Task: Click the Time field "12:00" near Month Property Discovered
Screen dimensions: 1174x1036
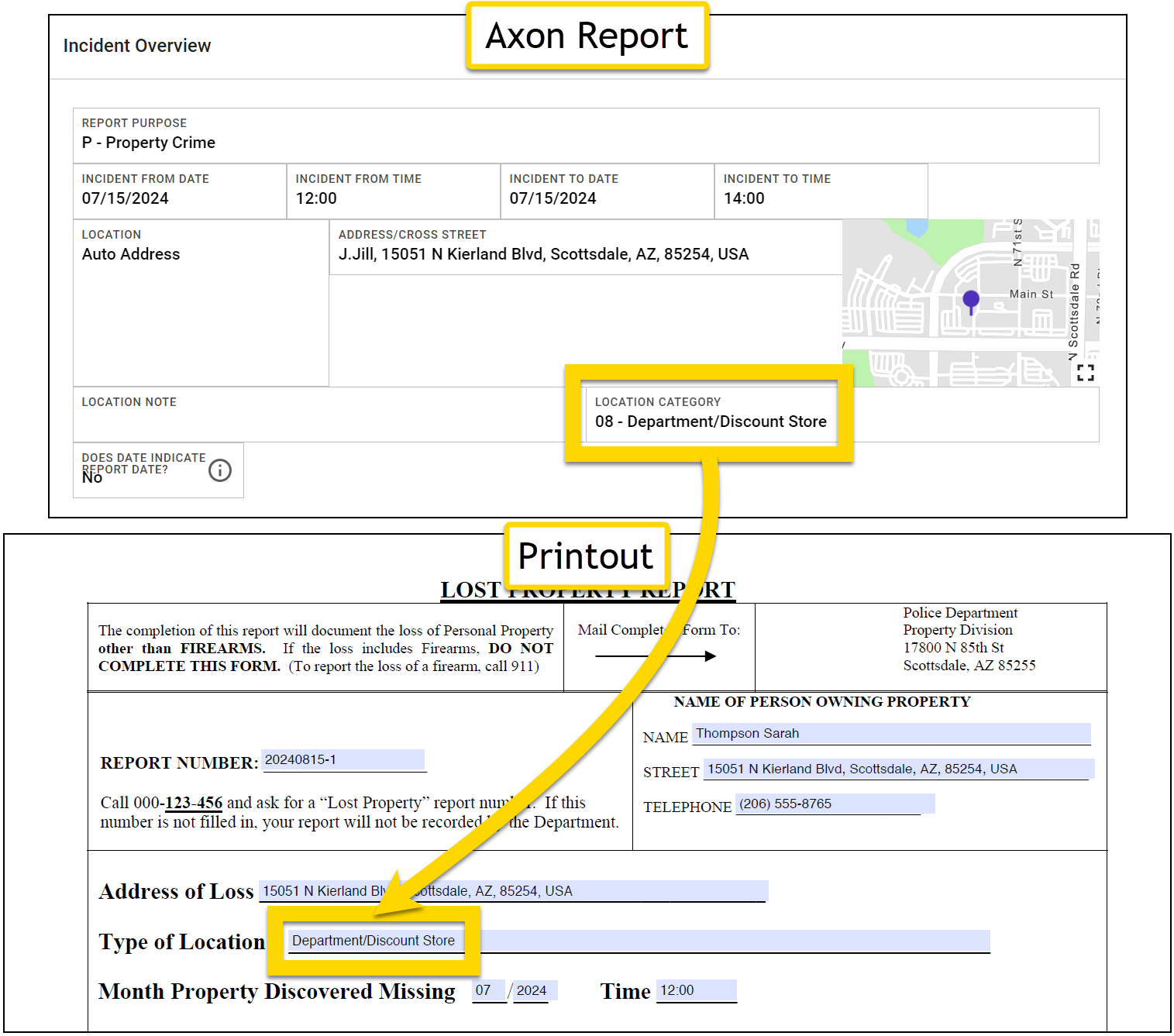Action: tap(695, 990)
